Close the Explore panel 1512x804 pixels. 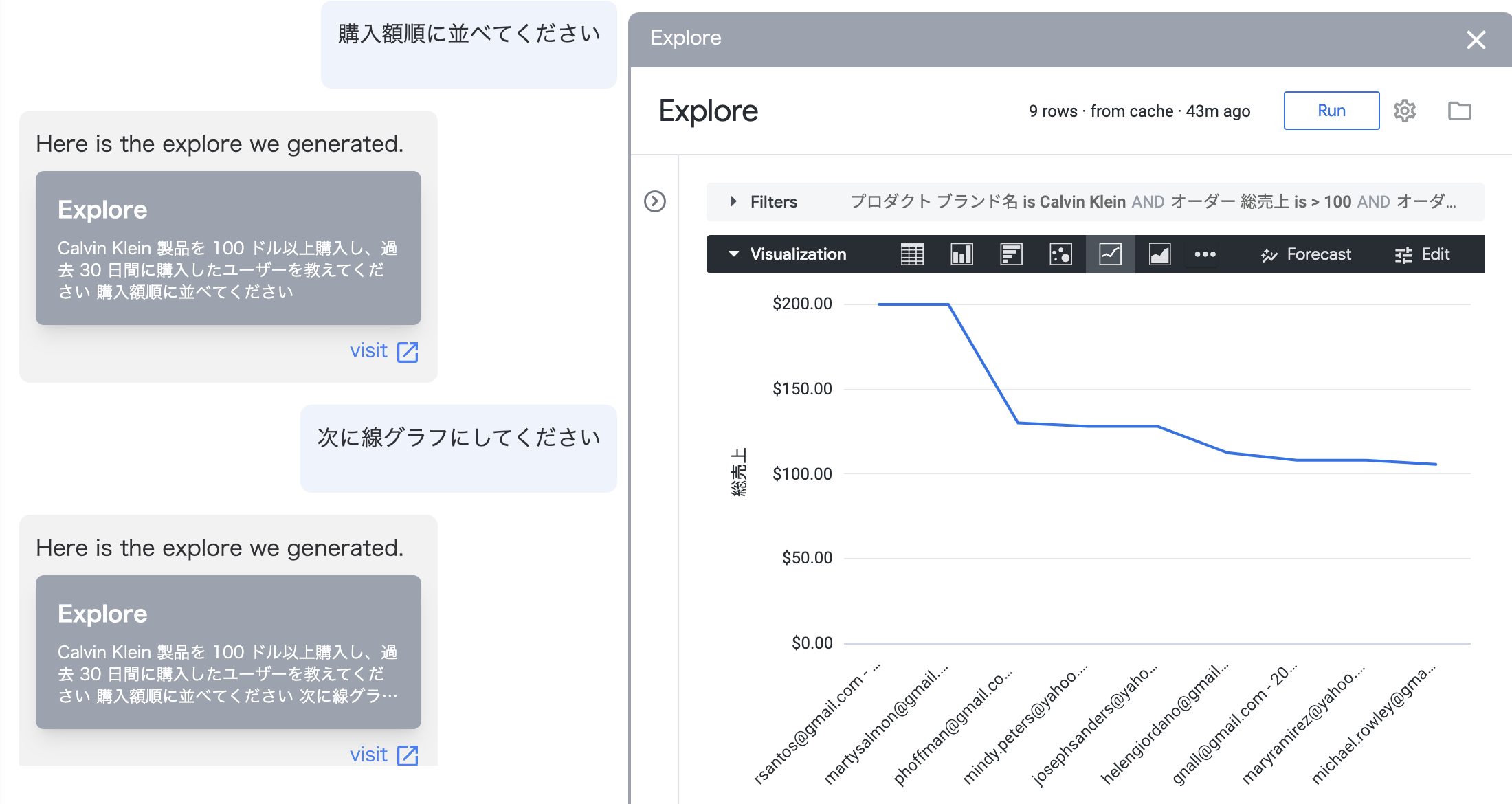1476,39
